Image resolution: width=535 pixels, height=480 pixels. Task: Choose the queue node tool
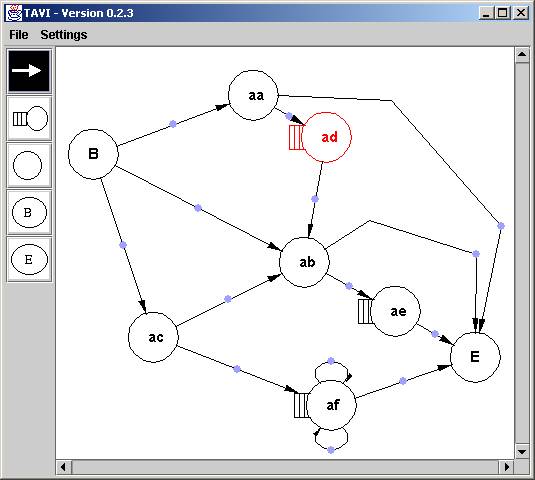coord(29,118)
